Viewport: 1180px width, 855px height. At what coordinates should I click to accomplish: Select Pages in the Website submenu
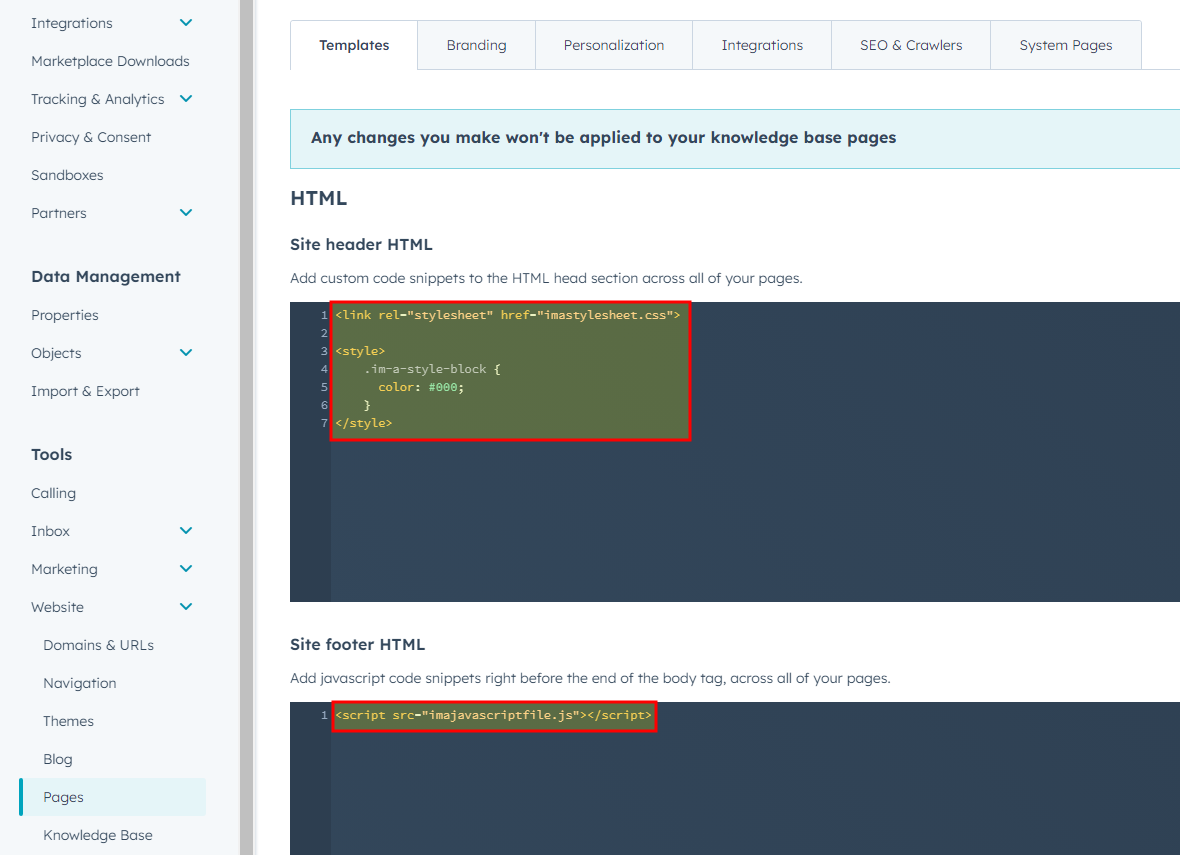point(113,797)
